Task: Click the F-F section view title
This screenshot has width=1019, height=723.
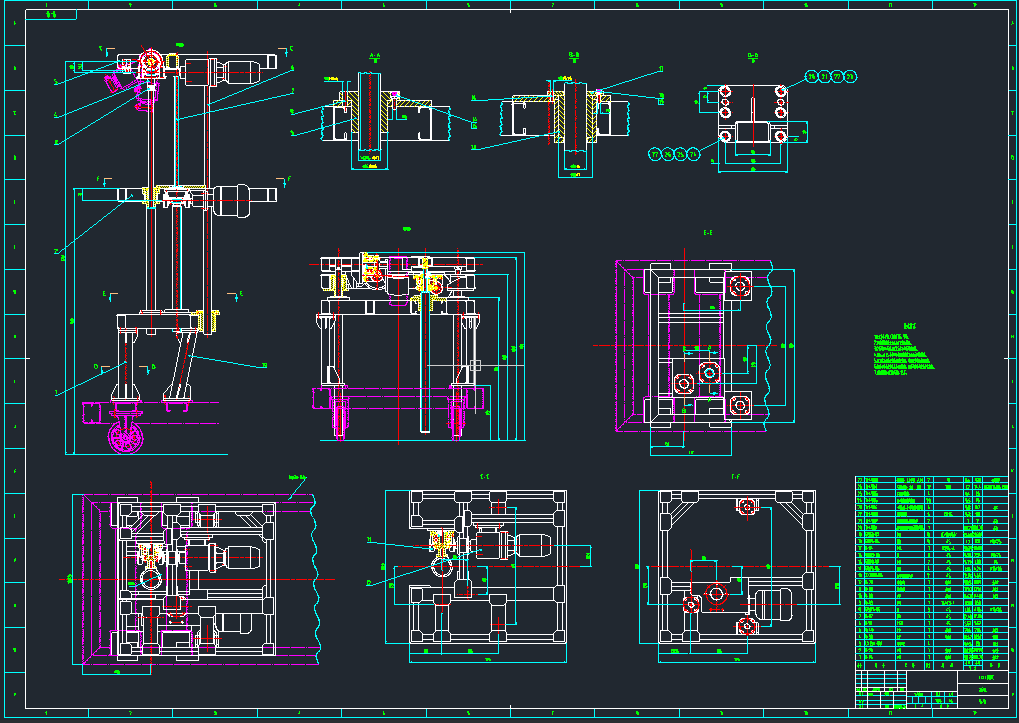Action: coord(736,476)
